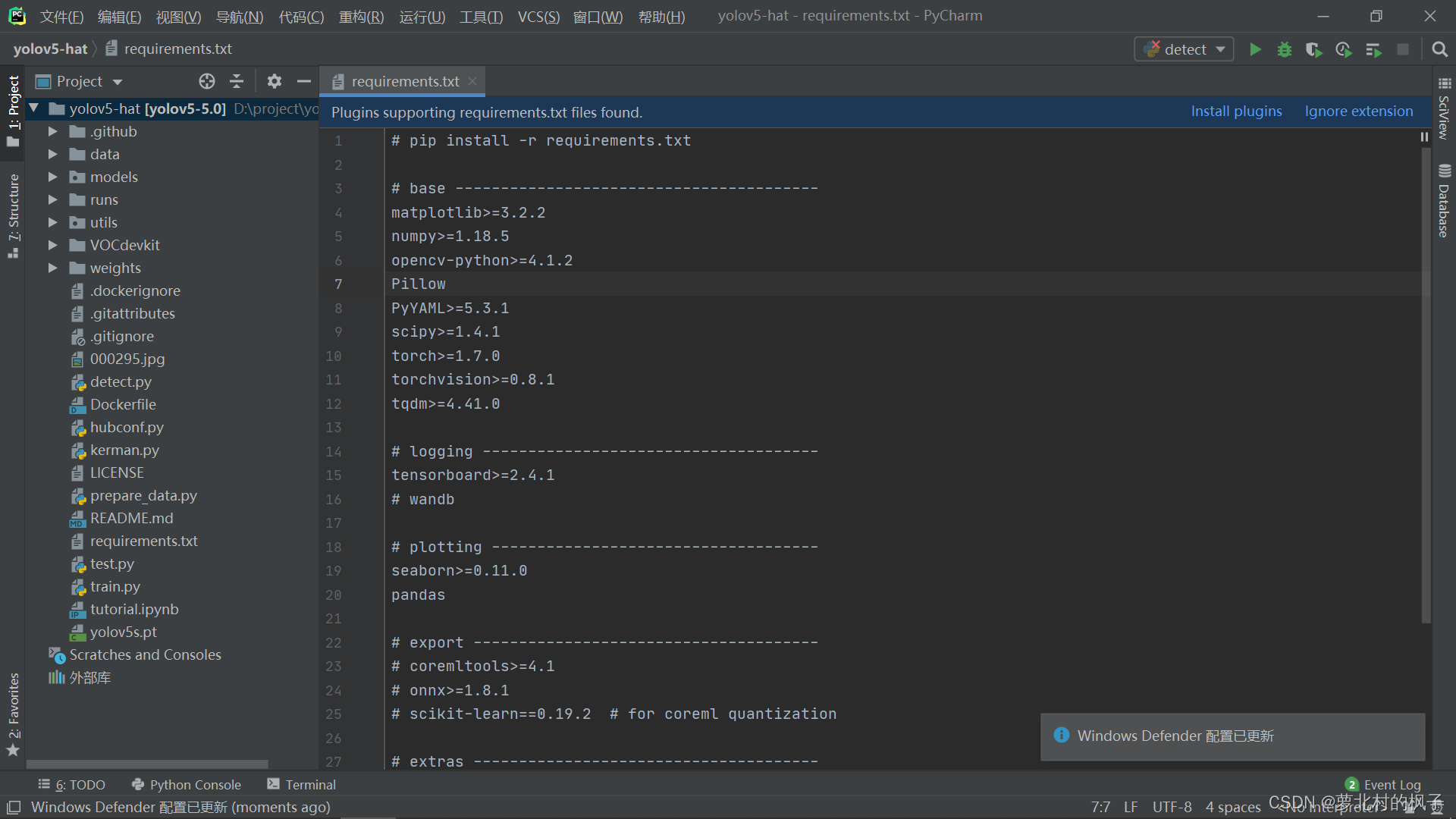Click the project panel horizontal scrollbar
The image size is (1456, 819).
pos(147,764)
